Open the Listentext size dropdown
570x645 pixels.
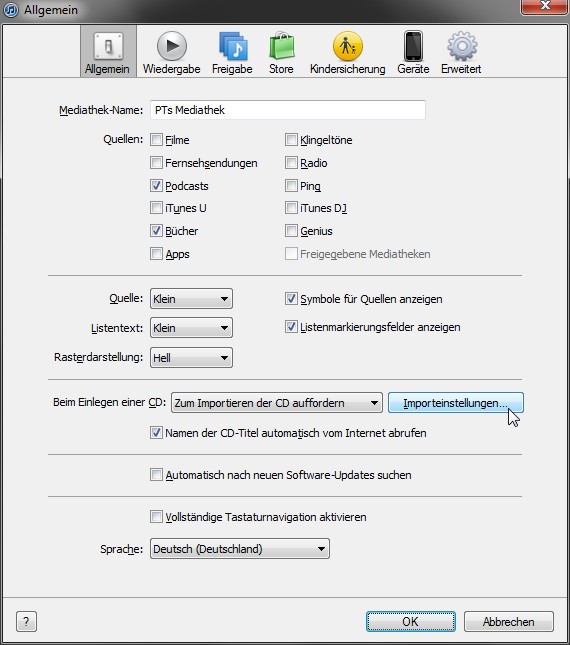click(x=191, y=328)
